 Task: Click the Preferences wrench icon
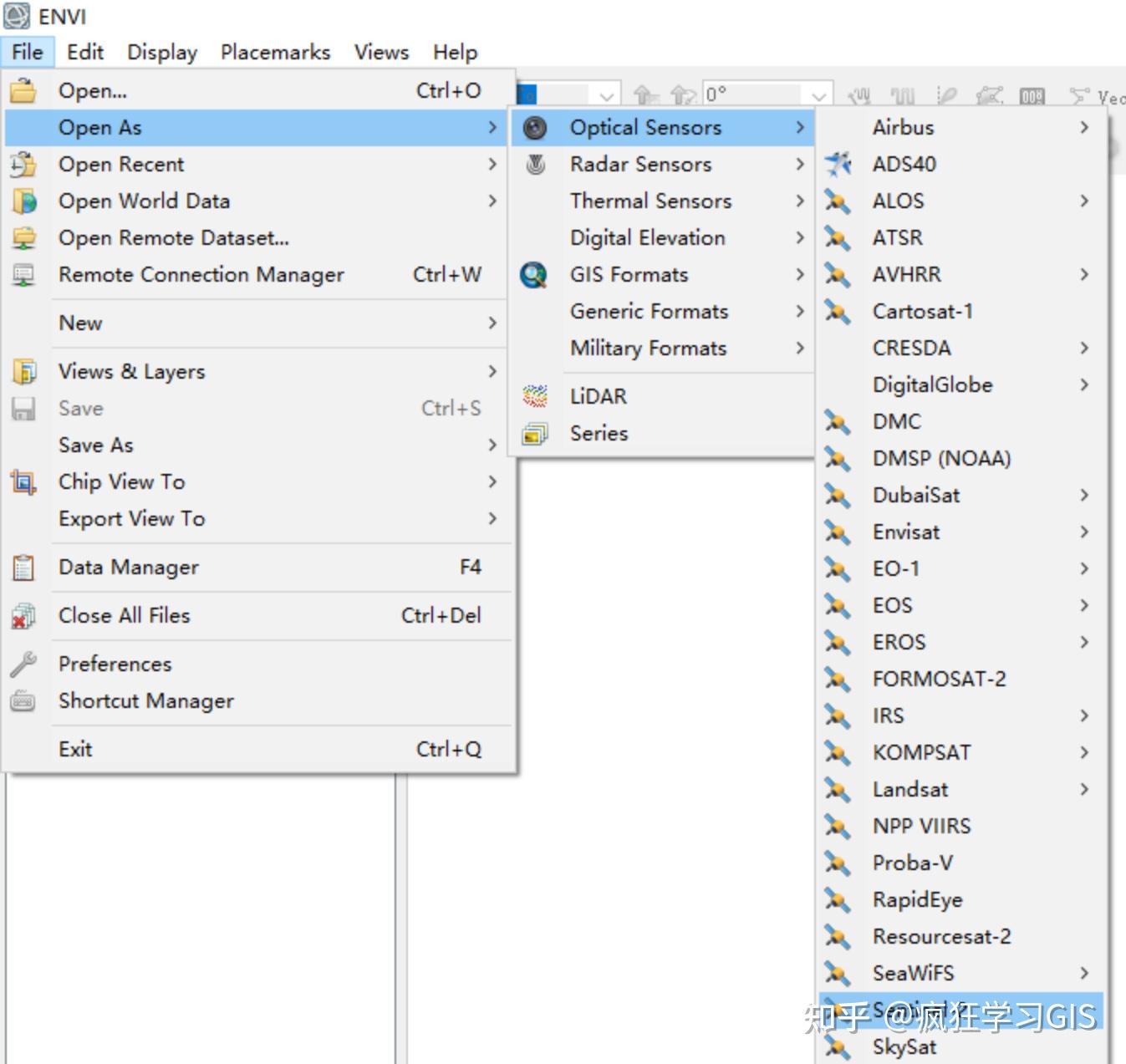click(23, 664)
